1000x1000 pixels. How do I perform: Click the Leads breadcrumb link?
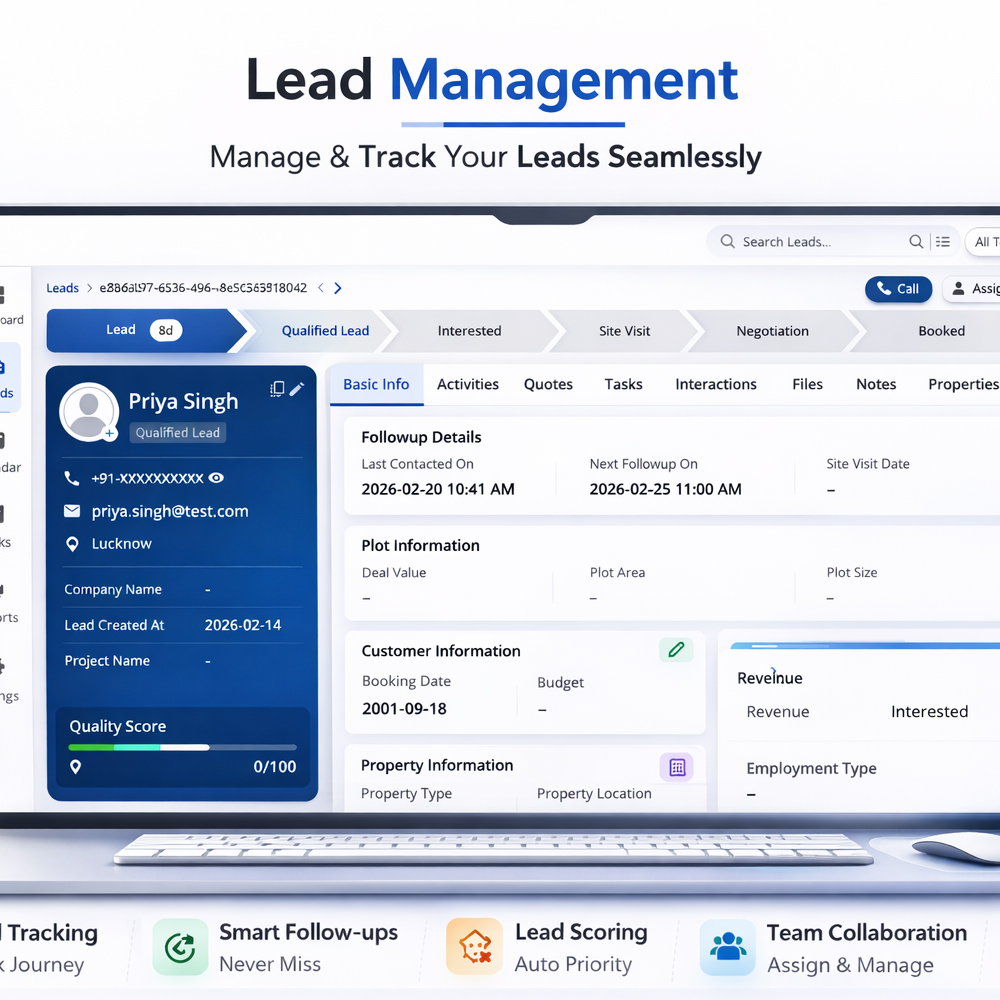[x=62, y=288]
